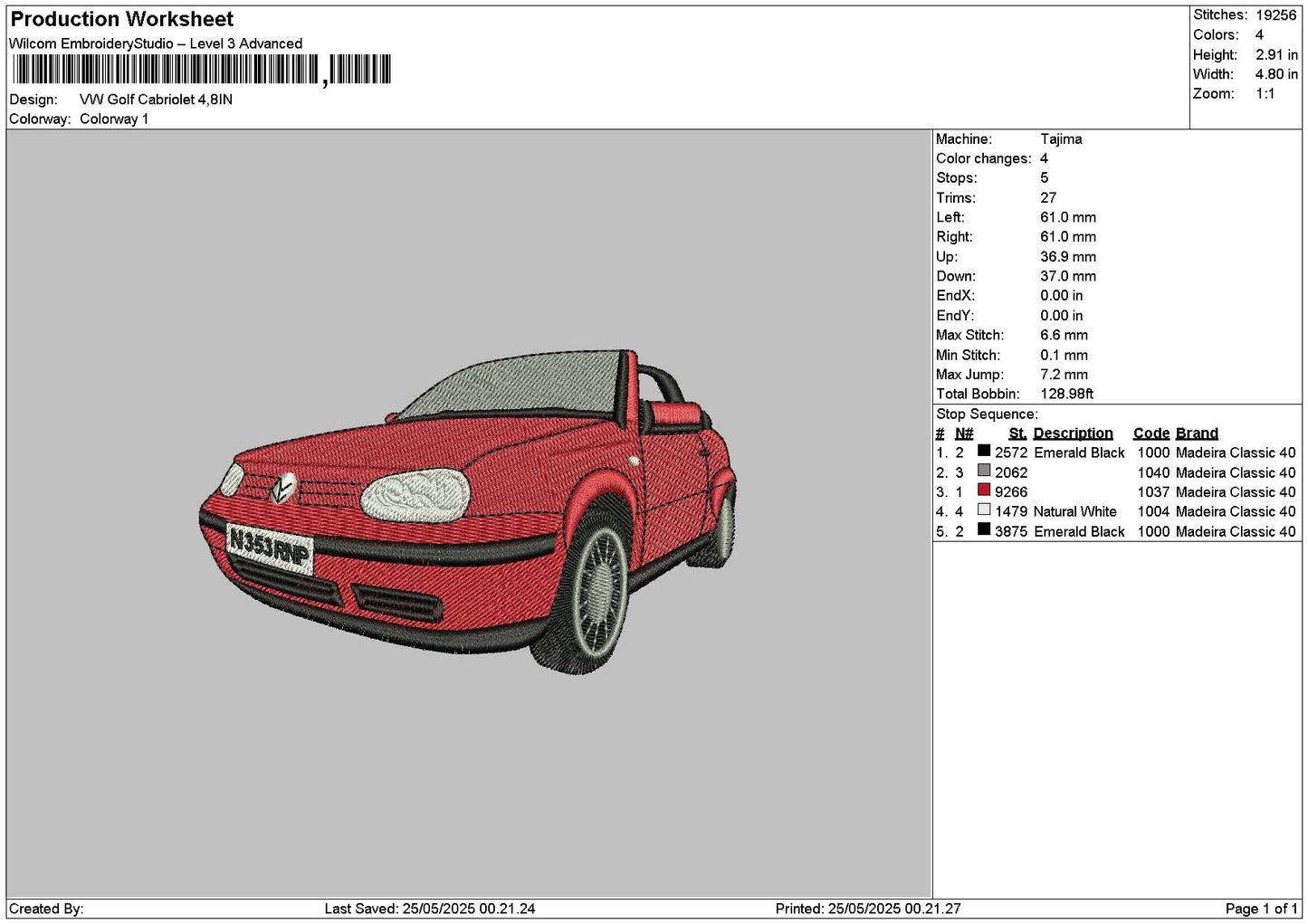Click the Max Stitch value '6.6 mm'
Viewport: 1308px width, 924px height.
click(1064, 336)
